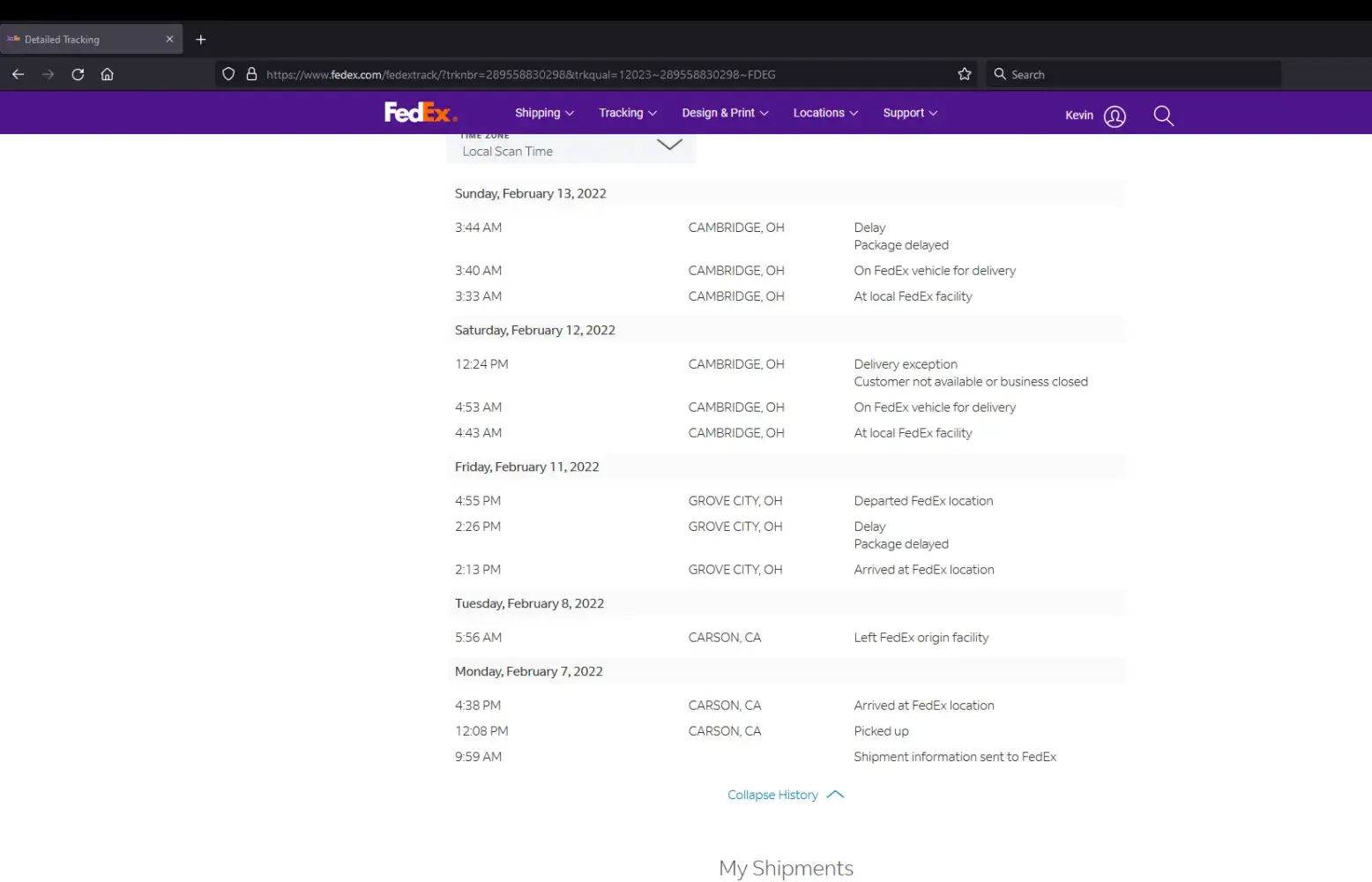Viewport: 1372px width, 882px height.
Task: Expand the Shipping menu
Action: coord(544,113)
